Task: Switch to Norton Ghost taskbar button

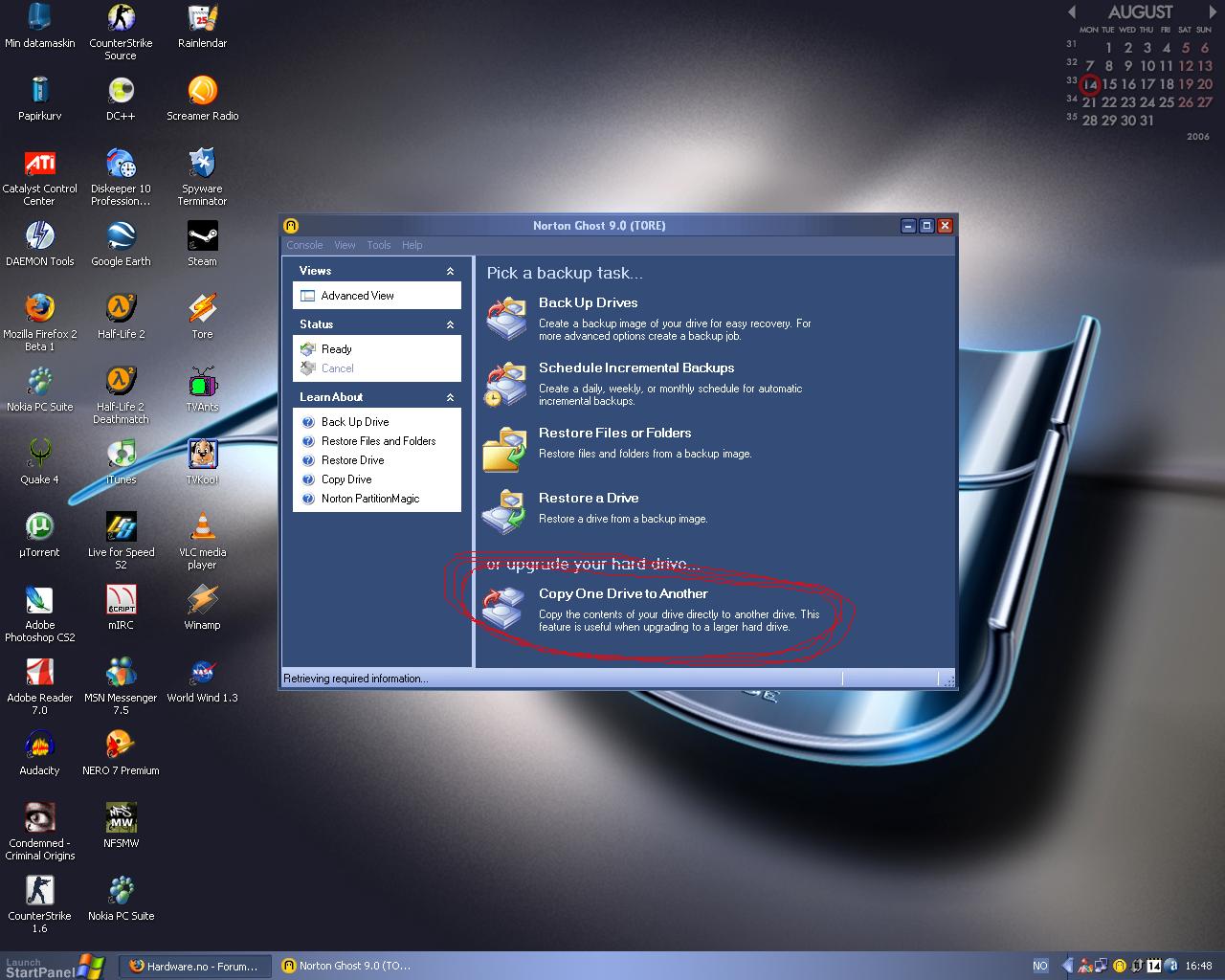Action: tap(349, 967)
